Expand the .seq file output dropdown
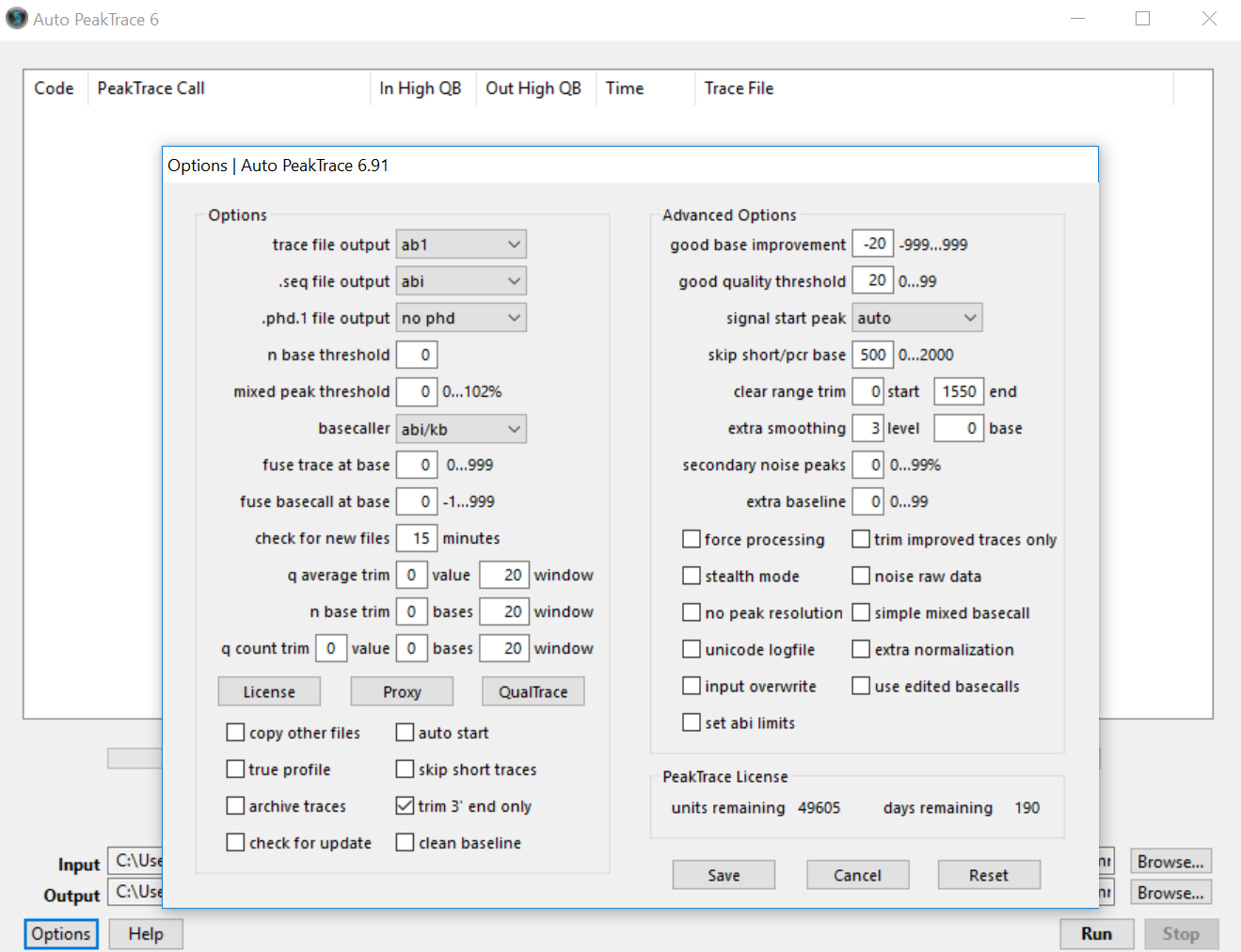 click(461, 281)
